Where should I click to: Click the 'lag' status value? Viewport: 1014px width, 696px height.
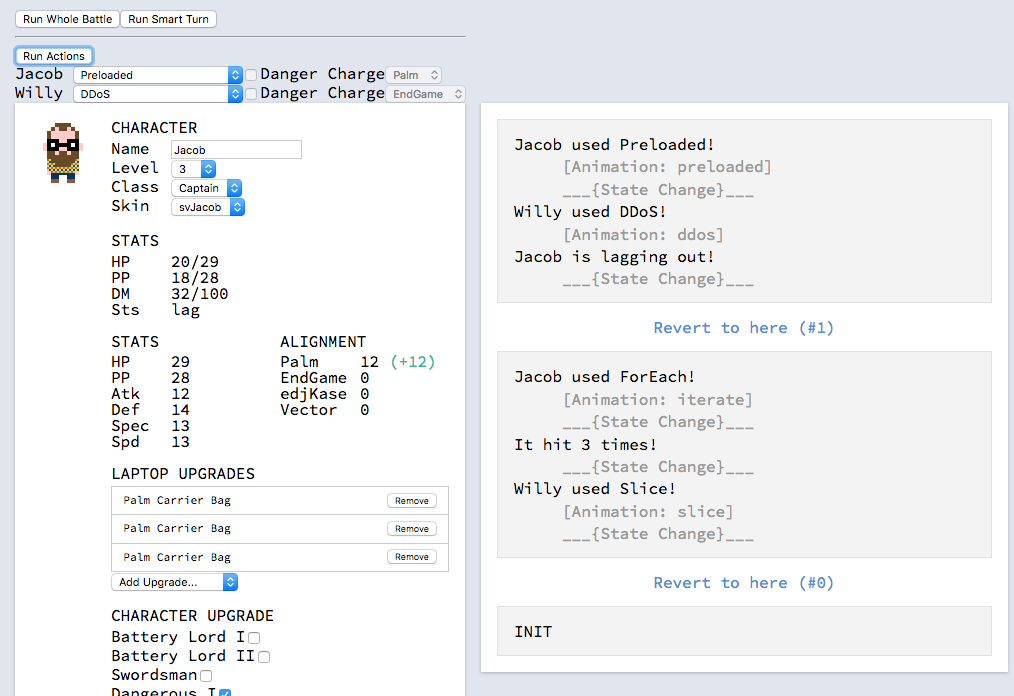(185, 310)
